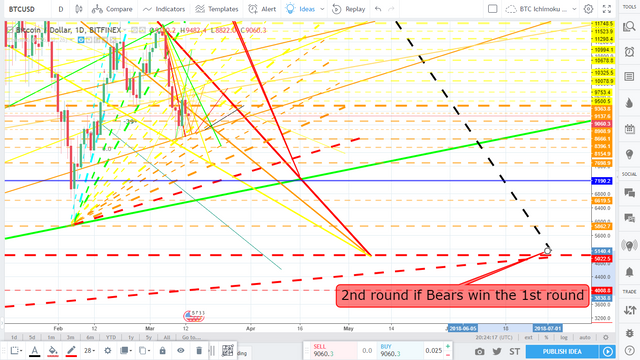
Task: Open the order panel arrows icon
Action: pyautogui.click(x=629, y=310)
